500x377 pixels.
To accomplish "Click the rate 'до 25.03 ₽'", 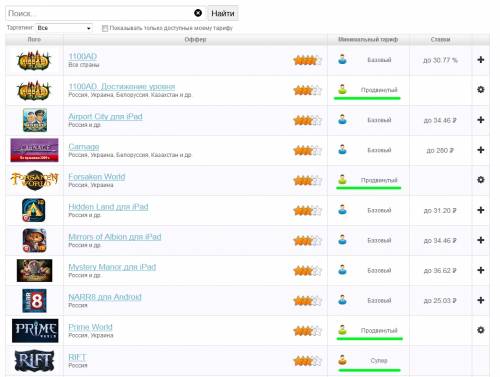I will click(x=440, y=300).
